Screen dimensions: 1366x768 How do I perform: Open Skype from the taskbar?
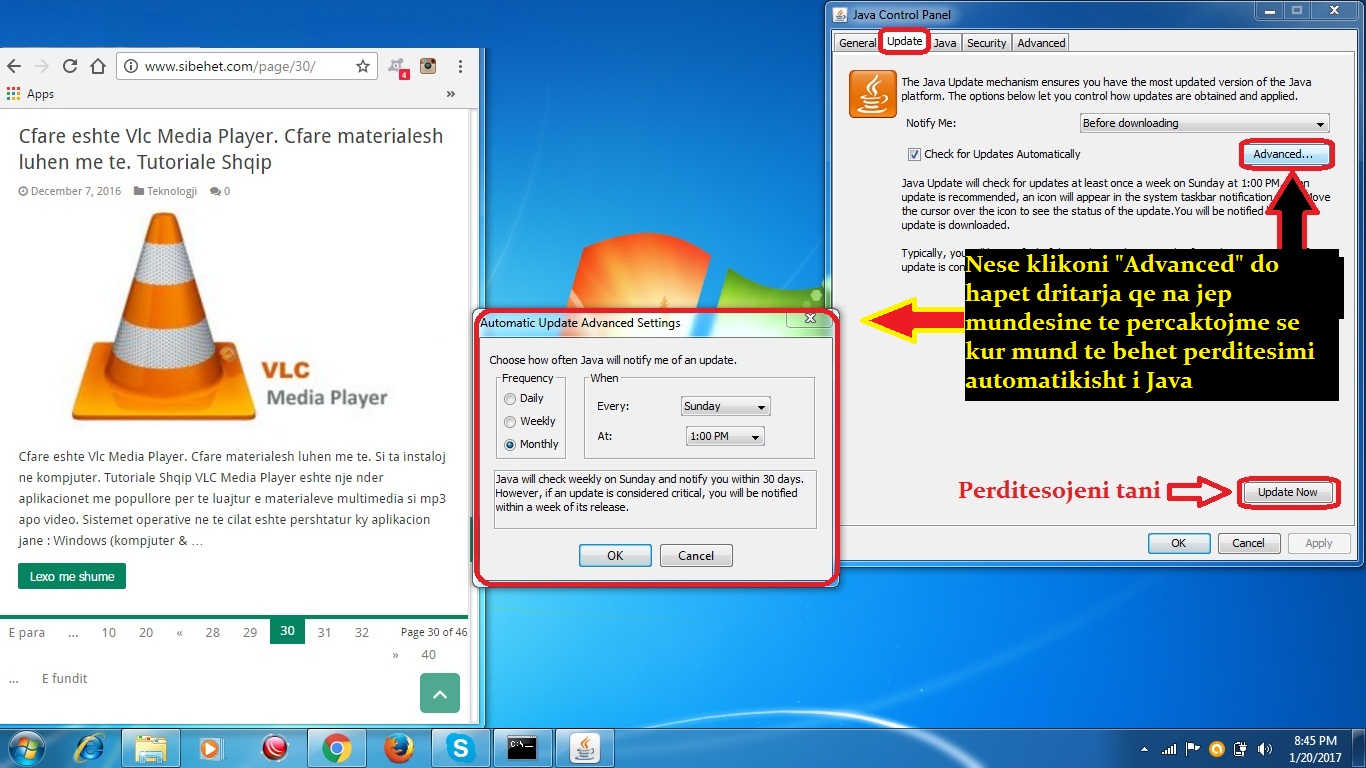click(460, 747)
